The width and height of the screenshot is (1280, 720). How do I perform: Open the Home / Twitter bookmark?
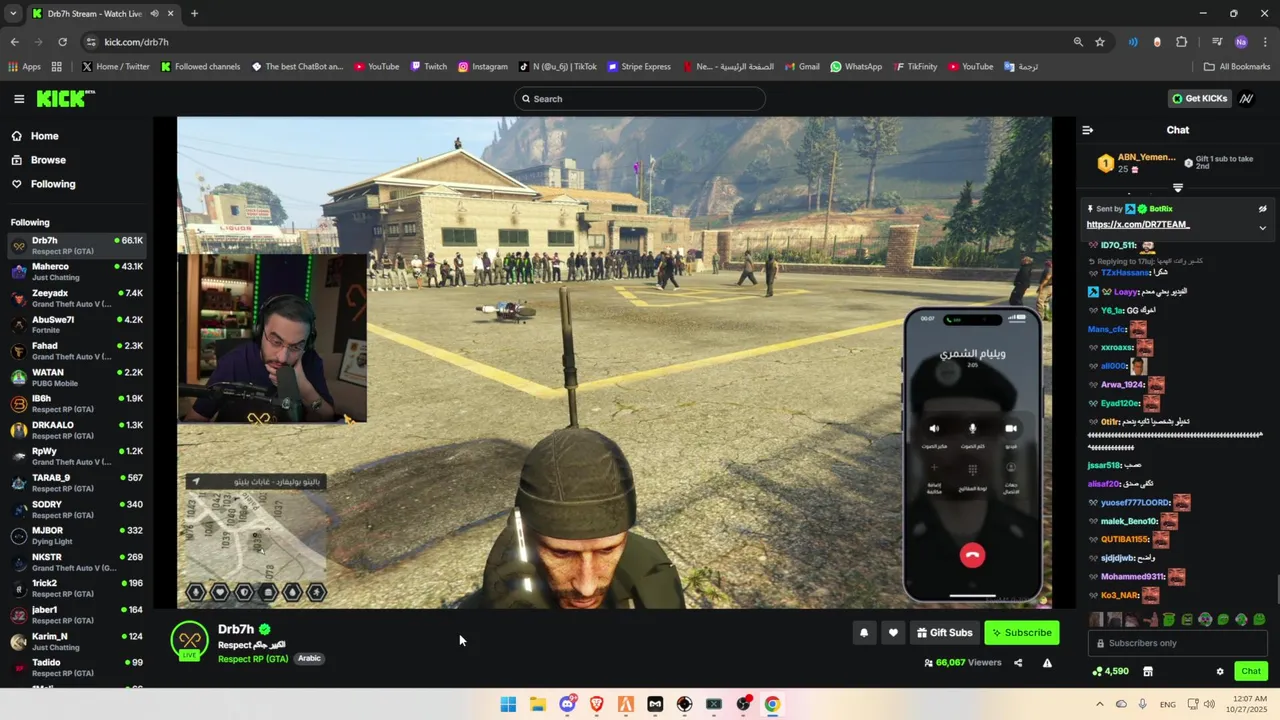coord(115,67)
